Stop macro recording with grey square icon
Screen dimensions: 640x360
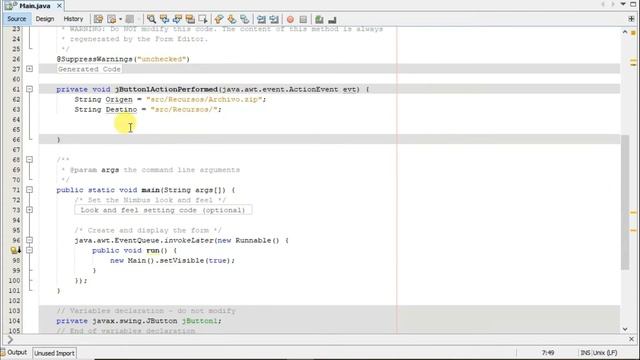click(x=303, y=19)
